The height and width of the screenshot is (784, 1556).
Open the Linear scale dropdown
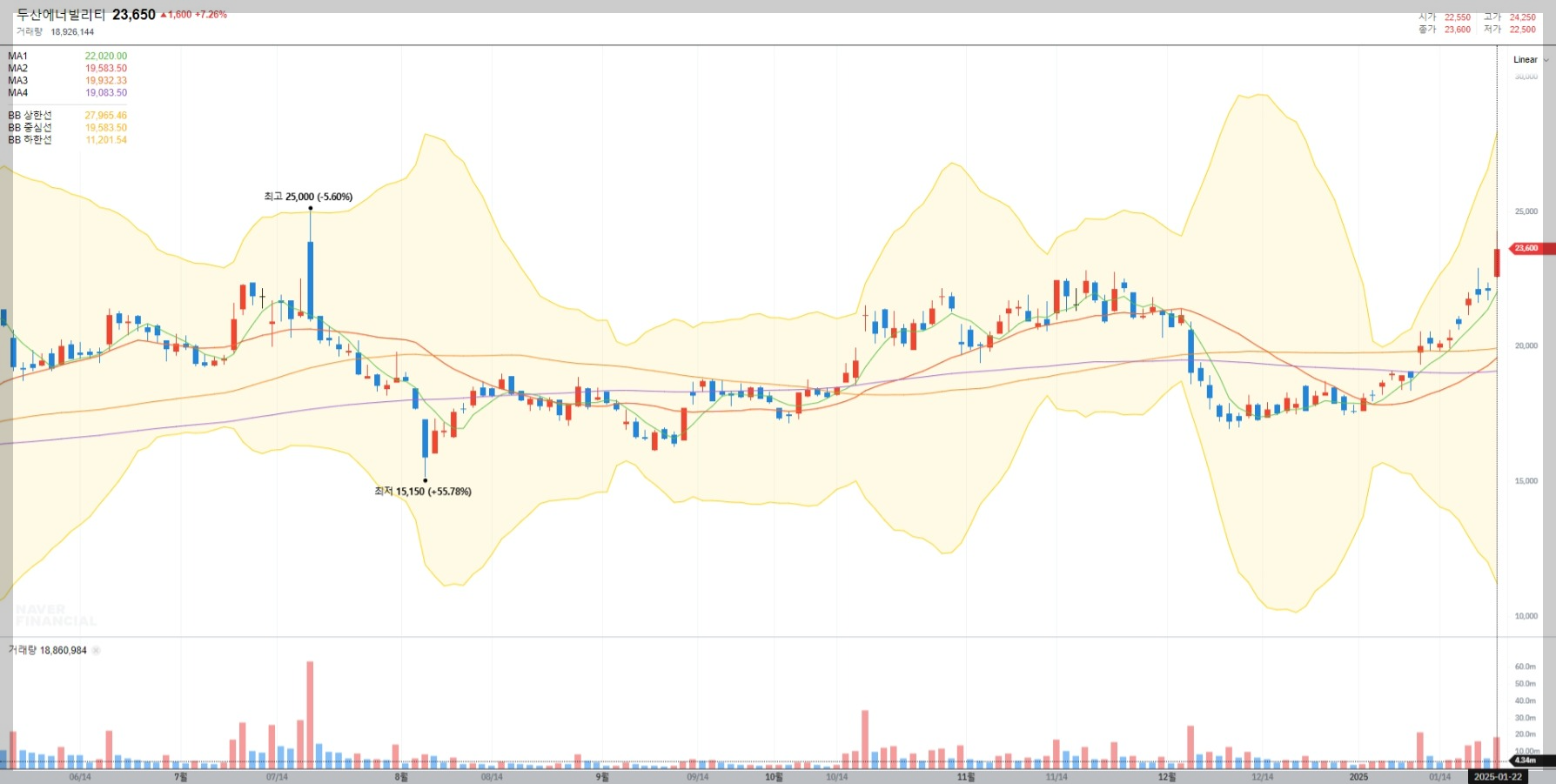[1531, 60]
